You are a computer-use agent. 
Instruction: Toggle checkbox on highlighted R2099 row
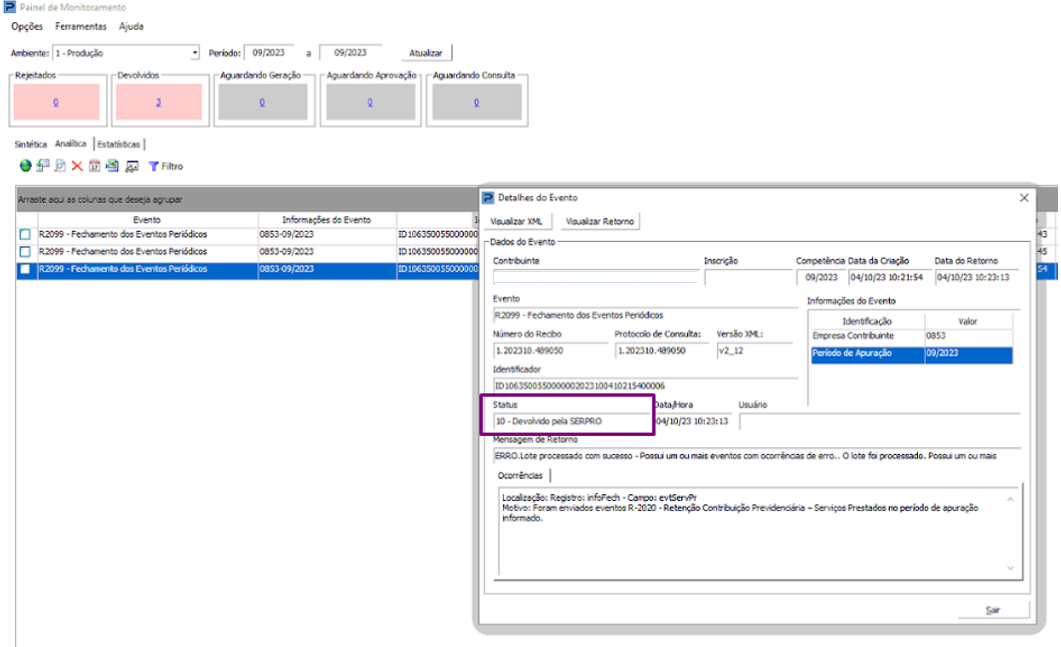25,270
